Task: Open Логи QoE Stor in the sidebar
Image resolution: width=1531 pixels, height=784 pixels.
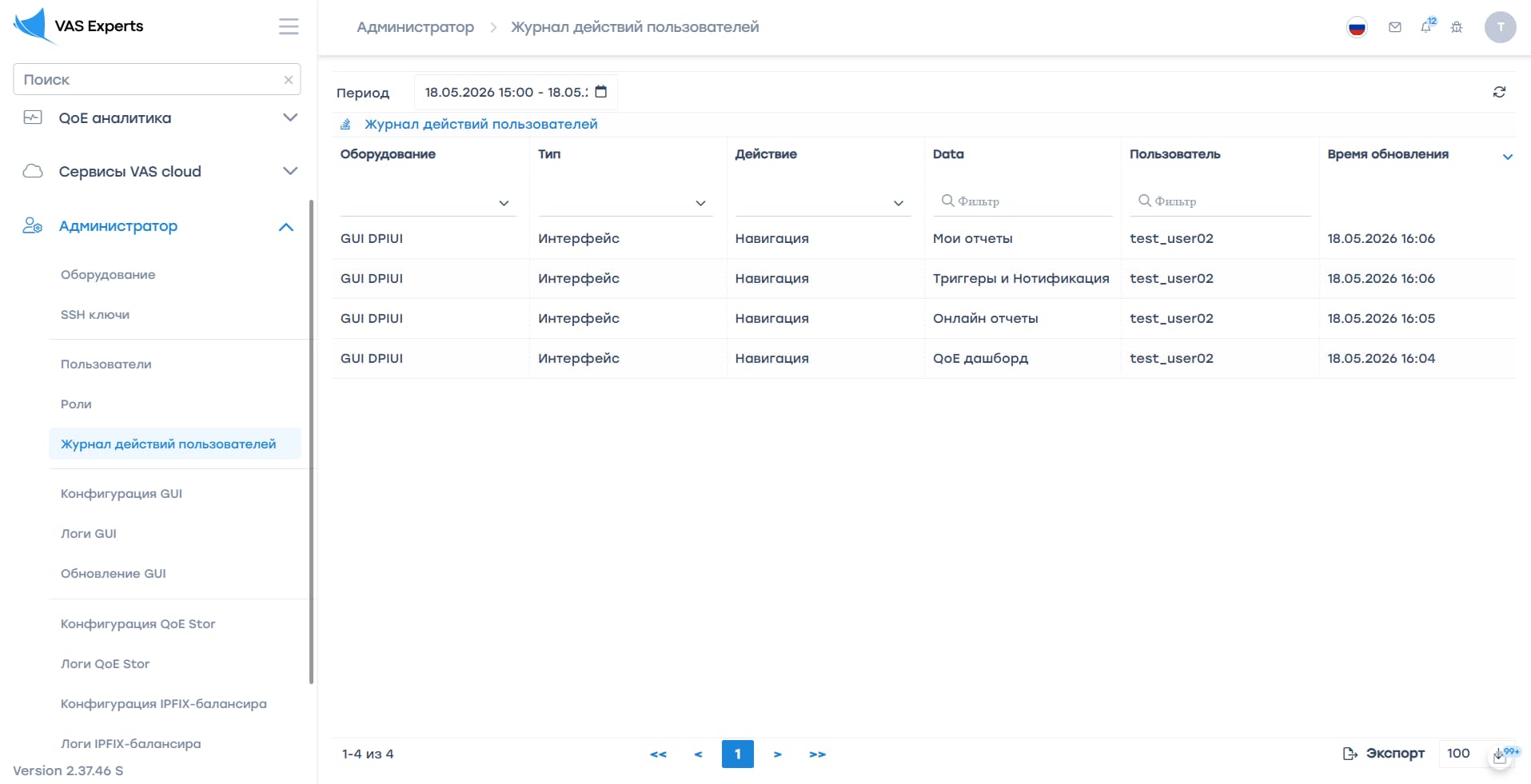Action: tap(106, 663)
